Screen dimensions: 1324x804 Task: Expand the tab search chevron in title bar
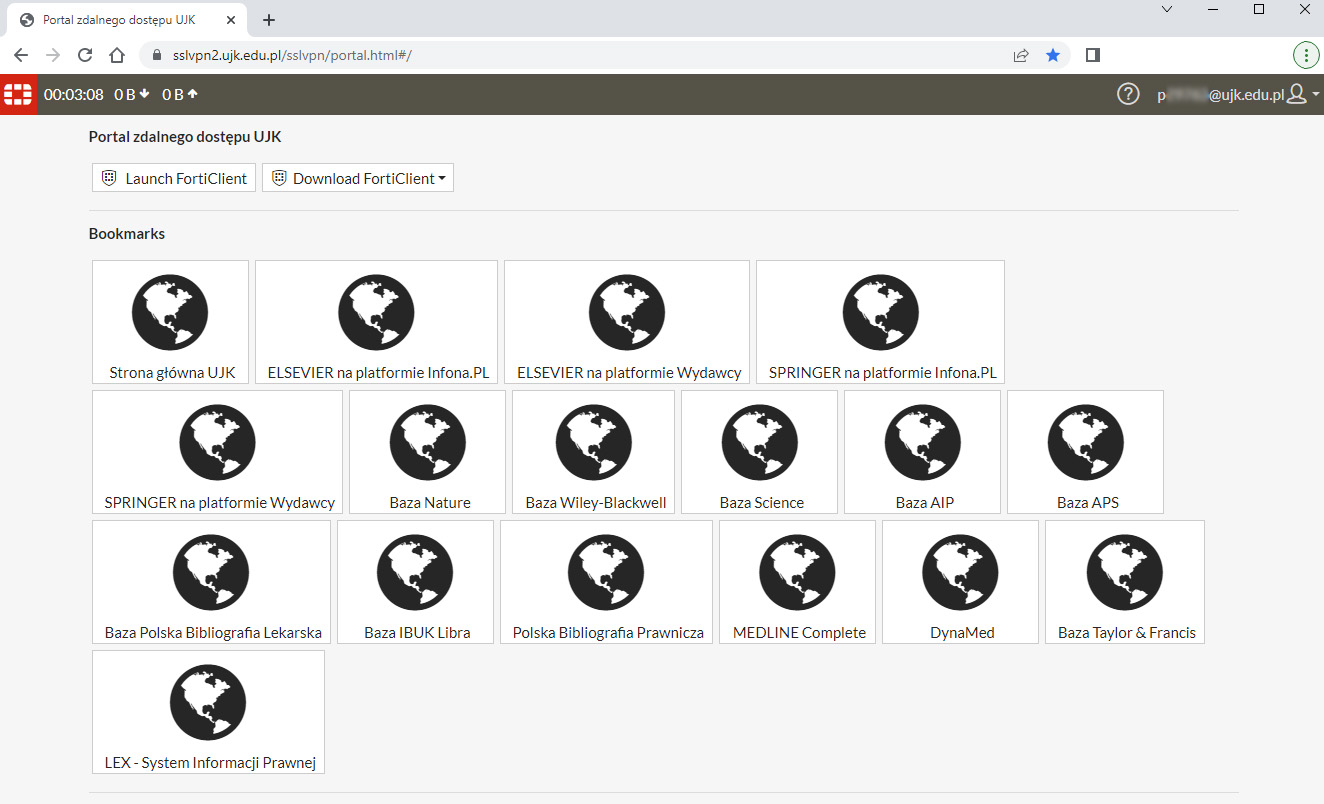[1166, 9]
